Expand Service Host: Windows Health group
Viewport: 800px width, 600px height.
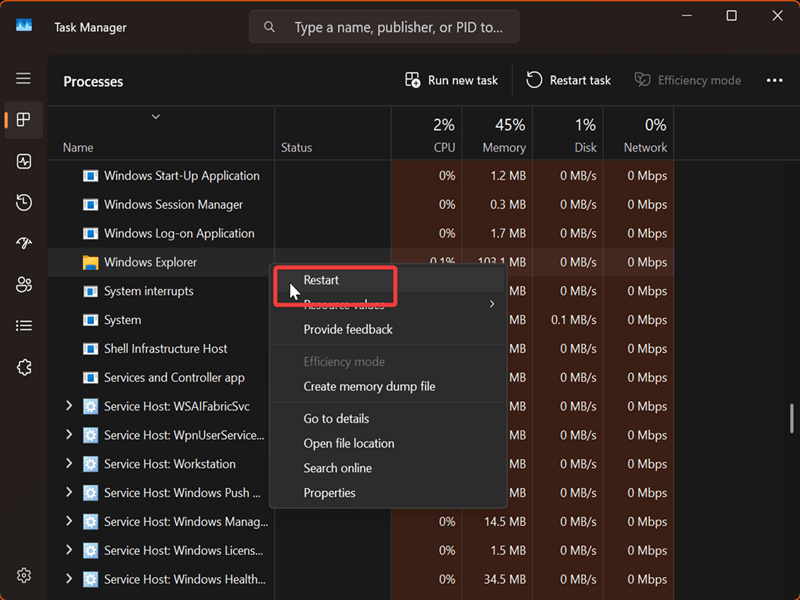tap(69, 579)
